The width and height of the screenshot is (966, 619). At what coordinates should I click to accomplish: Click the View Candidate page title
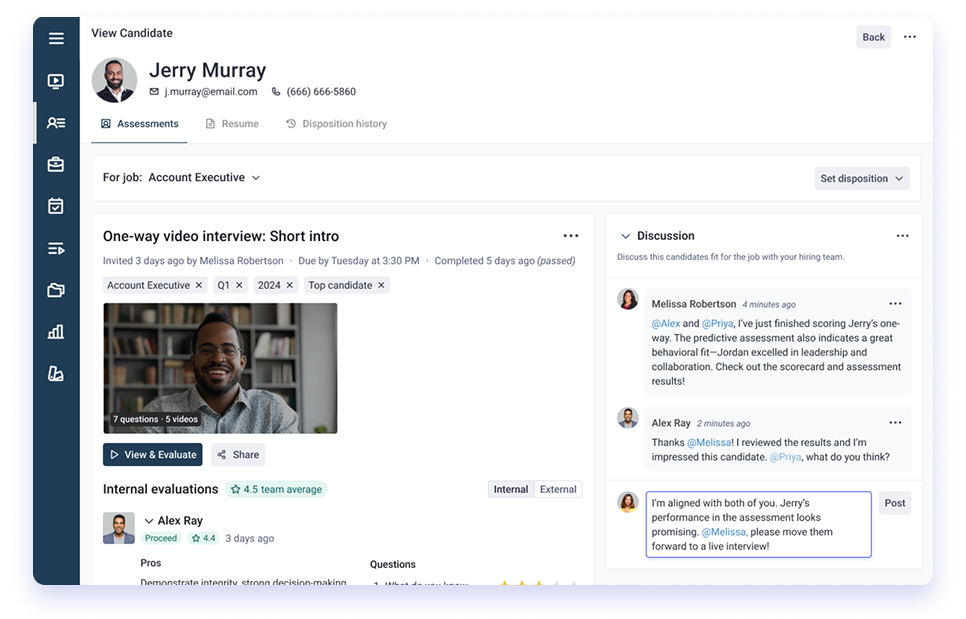pyautogui.click(x=132, y=33)
